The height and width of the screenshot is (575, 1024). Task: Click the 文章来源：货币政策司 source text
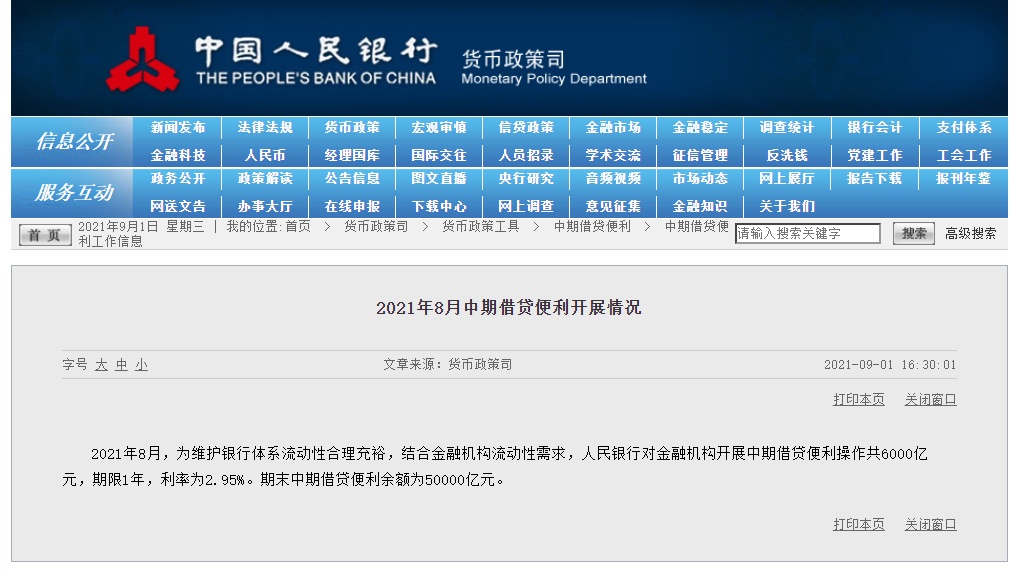pos(447,365)
